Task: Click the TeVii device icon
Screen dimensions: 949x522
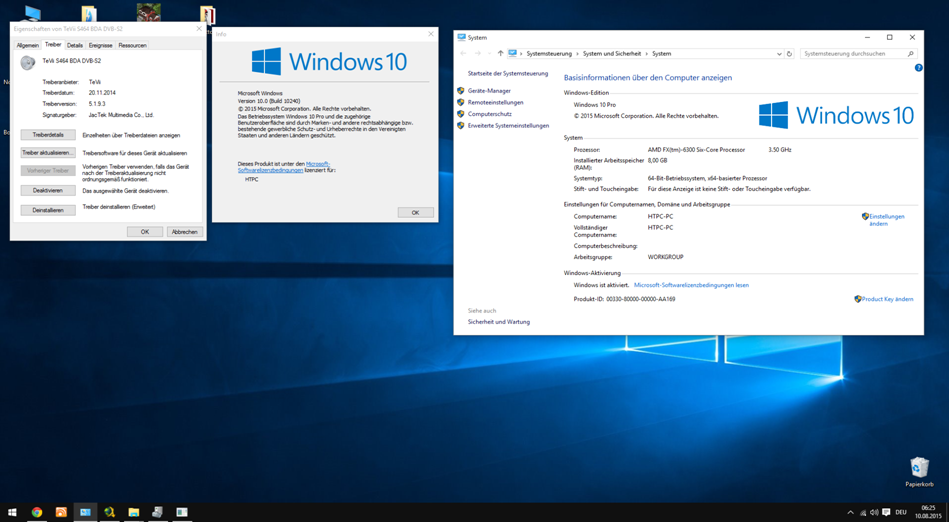Action: [x=27, y=62]
